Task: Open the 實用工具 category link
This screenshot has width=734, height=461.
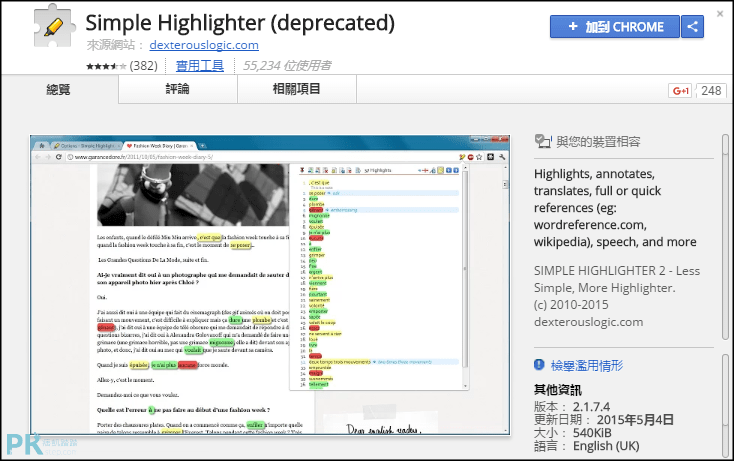Action: point(199,66)
